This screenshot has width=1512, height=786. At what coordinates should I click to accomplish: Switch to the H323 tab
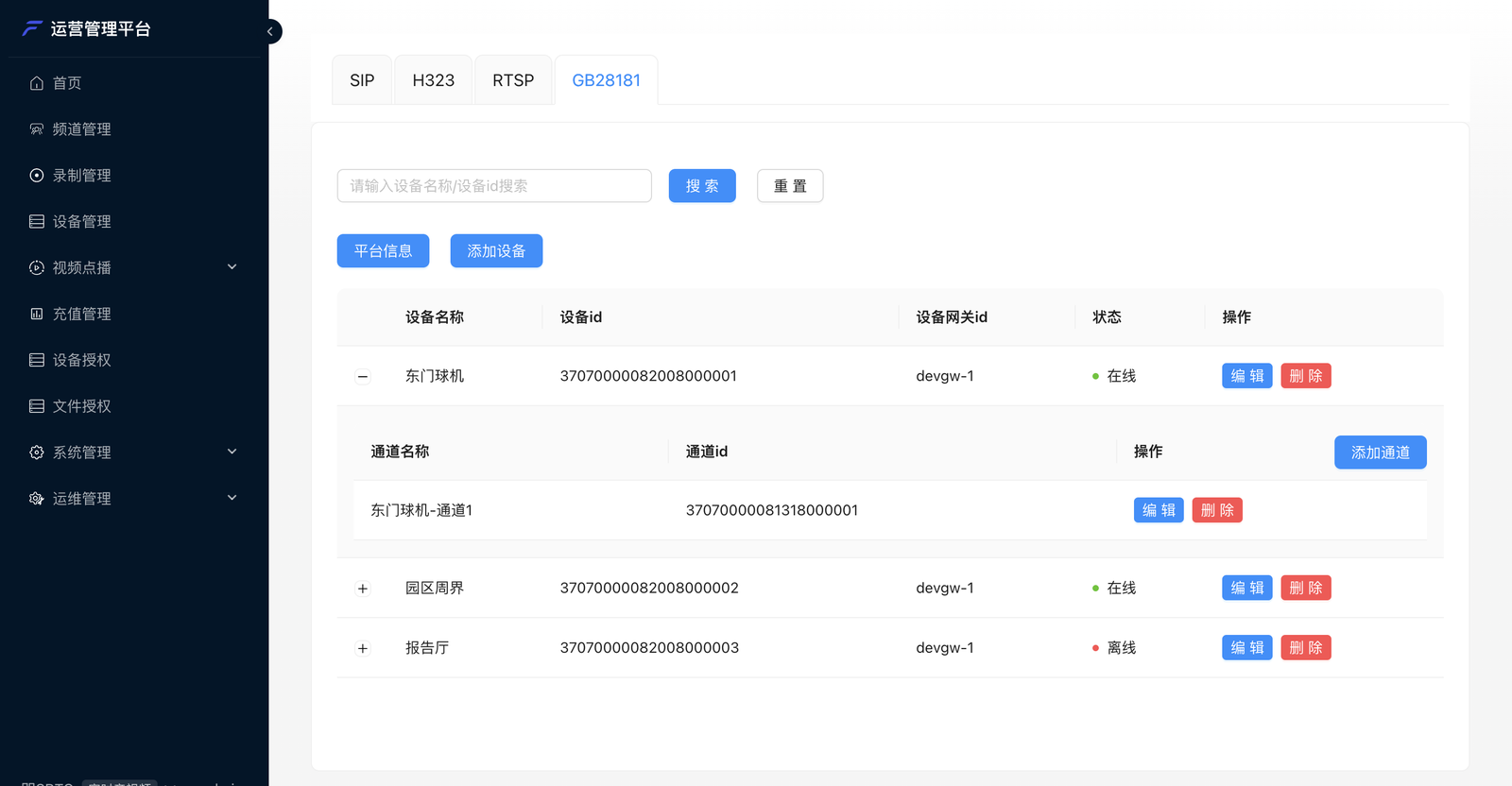point(434,80)
